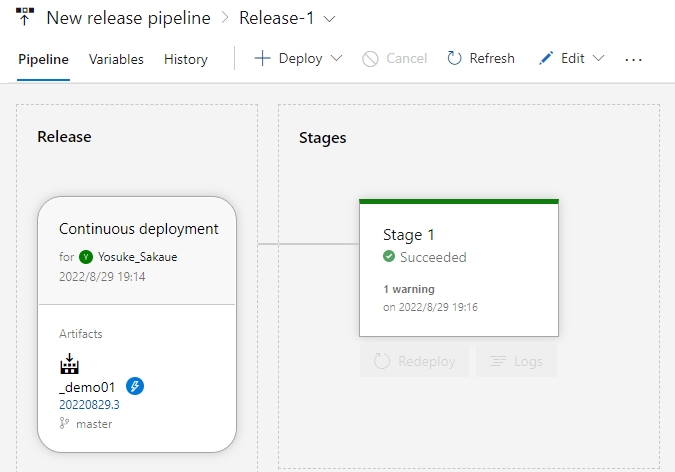
Task: Open build 20220829.3 link
Action: (89, 405)
